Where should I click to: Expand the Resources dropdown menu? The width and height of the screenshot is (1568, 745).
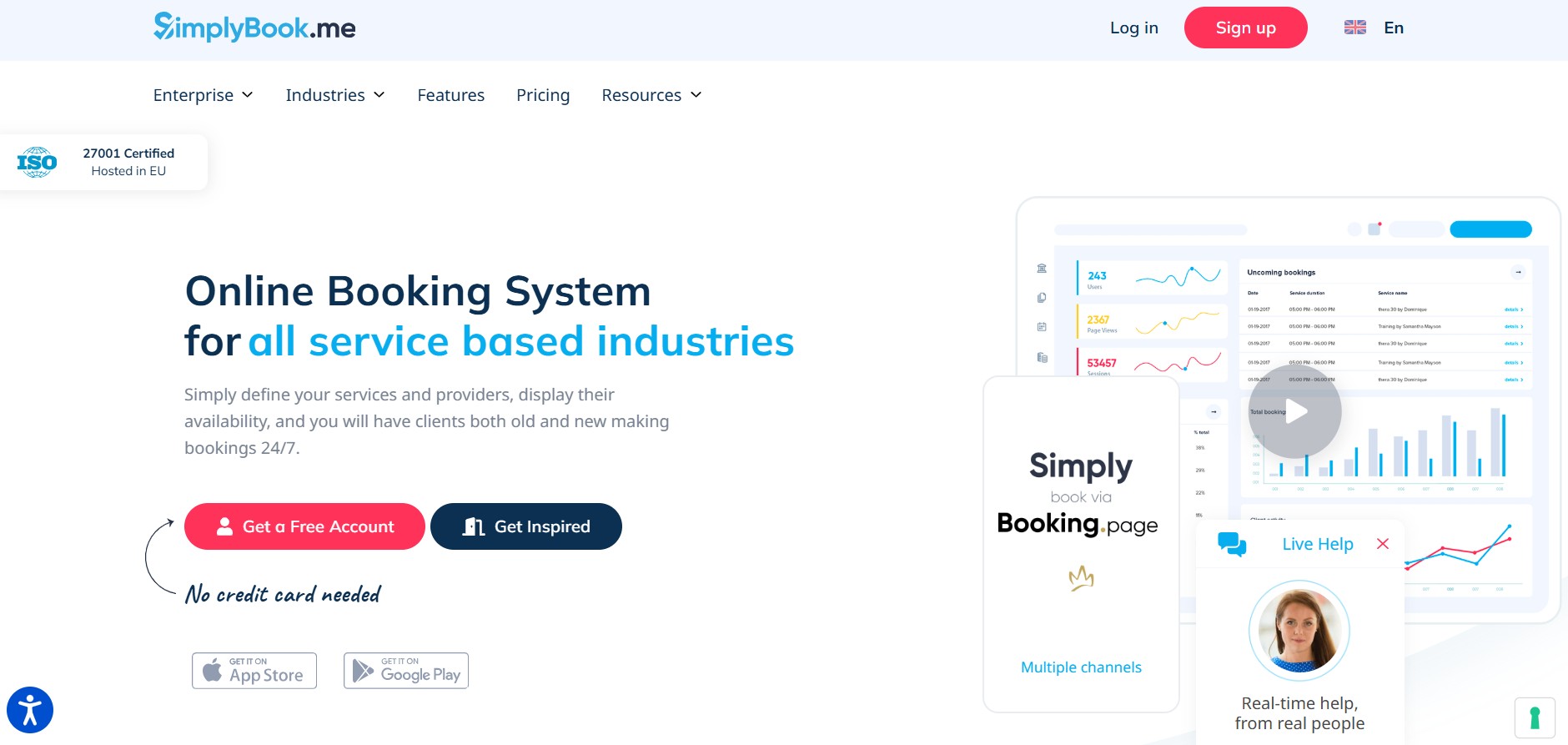[x=651, y=95]
